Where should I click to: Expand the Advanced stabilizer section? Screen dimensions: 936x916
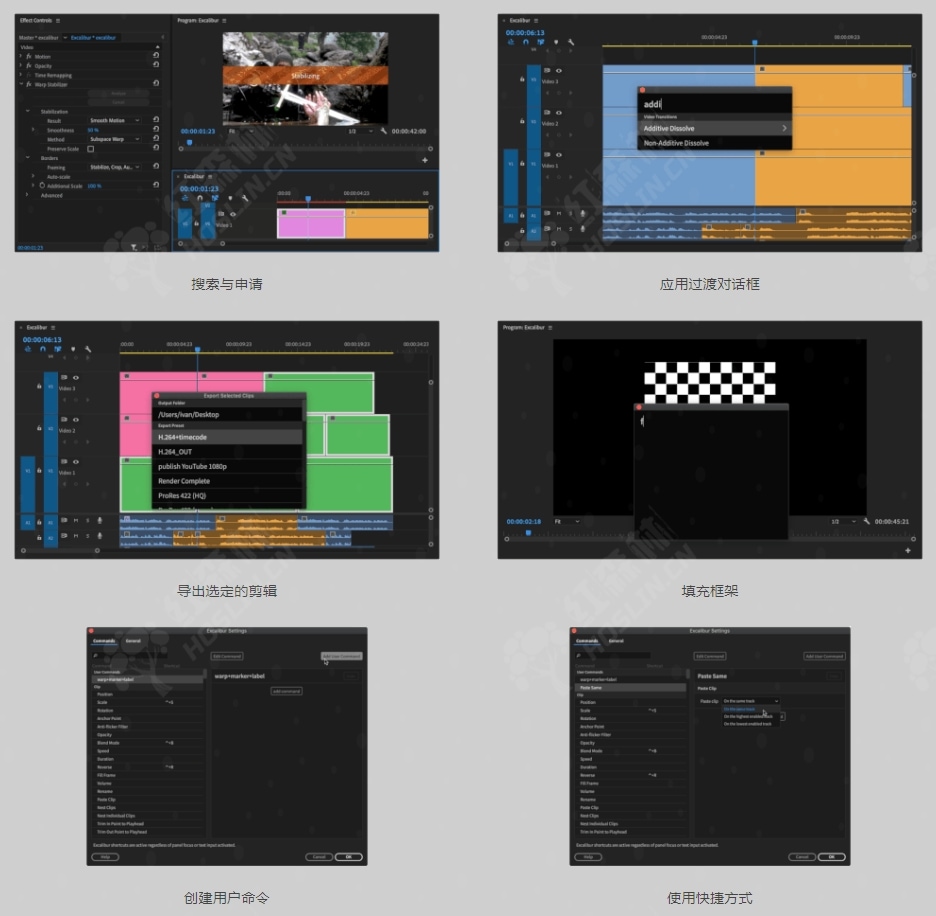(x=27, y=195)
